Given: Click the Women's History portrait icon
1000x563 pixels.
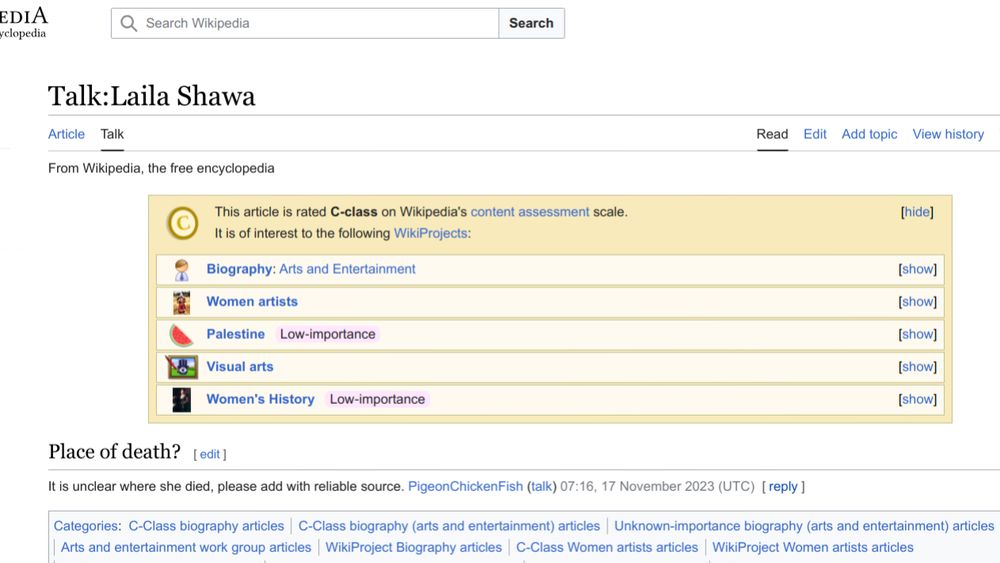Looking at the screenshot, I should pyautogui.click(x=182, y=400).
